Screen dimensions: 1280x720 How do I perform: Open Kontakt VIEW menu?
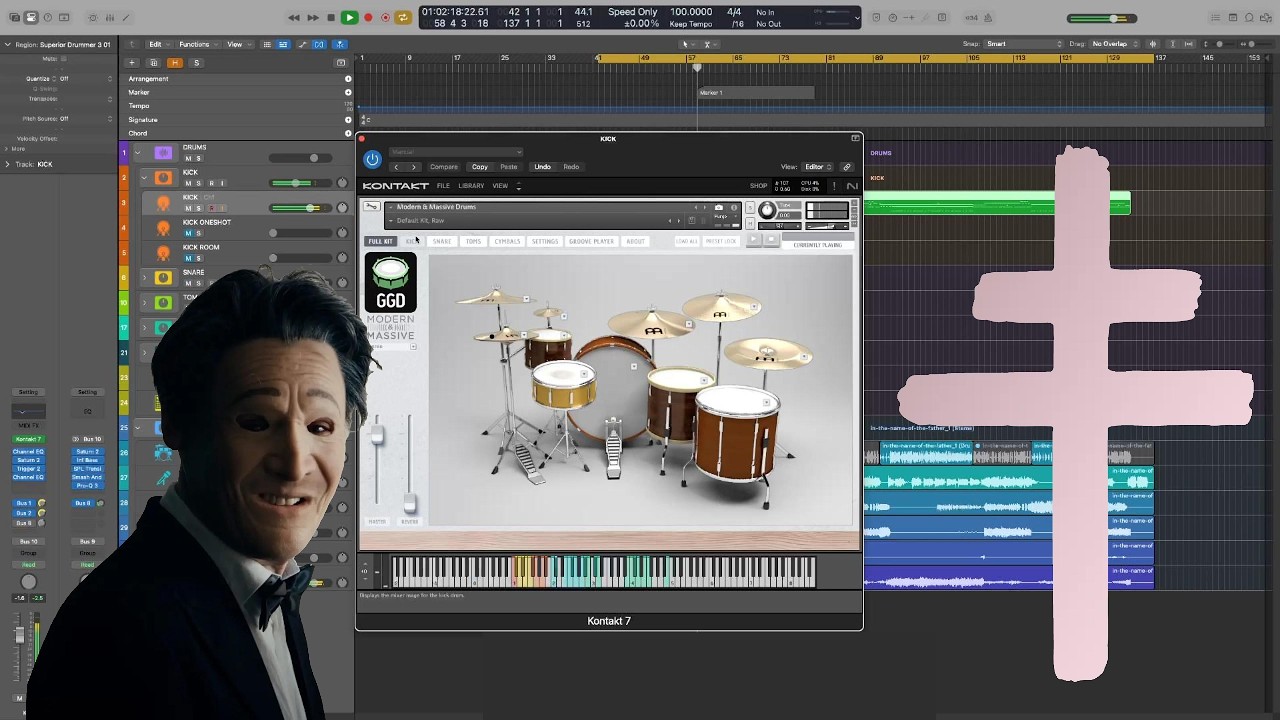click(x=500, y=186)
